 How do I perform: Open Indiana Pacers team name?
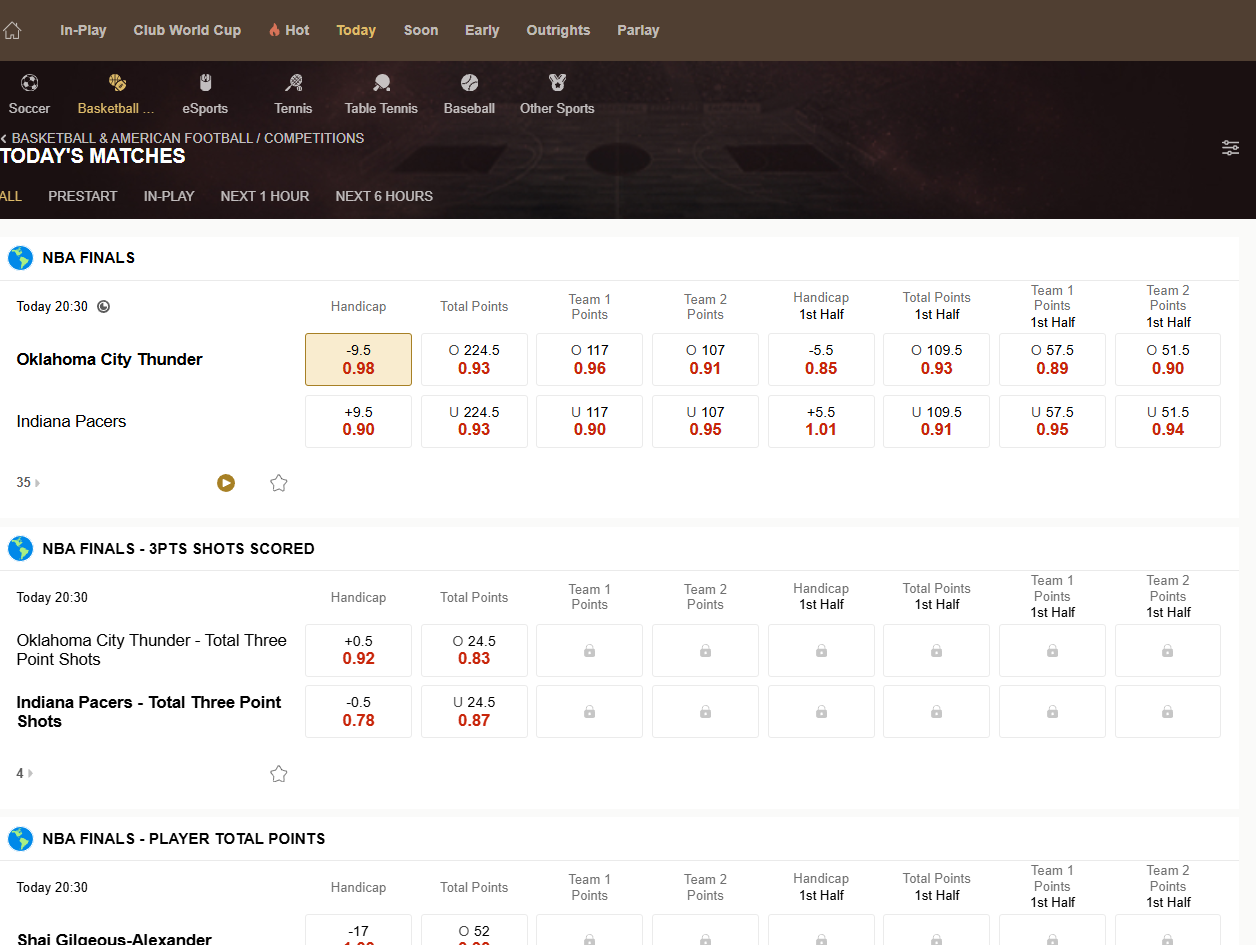pyautogui.click(x=72, y=421)
